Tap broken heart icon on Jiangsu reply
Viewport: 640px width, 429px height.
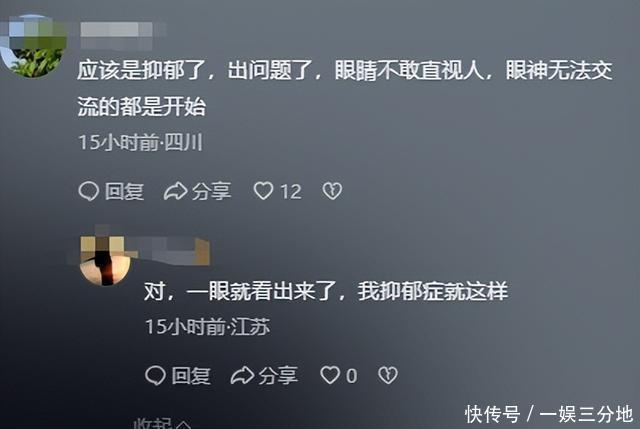pyautogui.click(x=387, y=376)
